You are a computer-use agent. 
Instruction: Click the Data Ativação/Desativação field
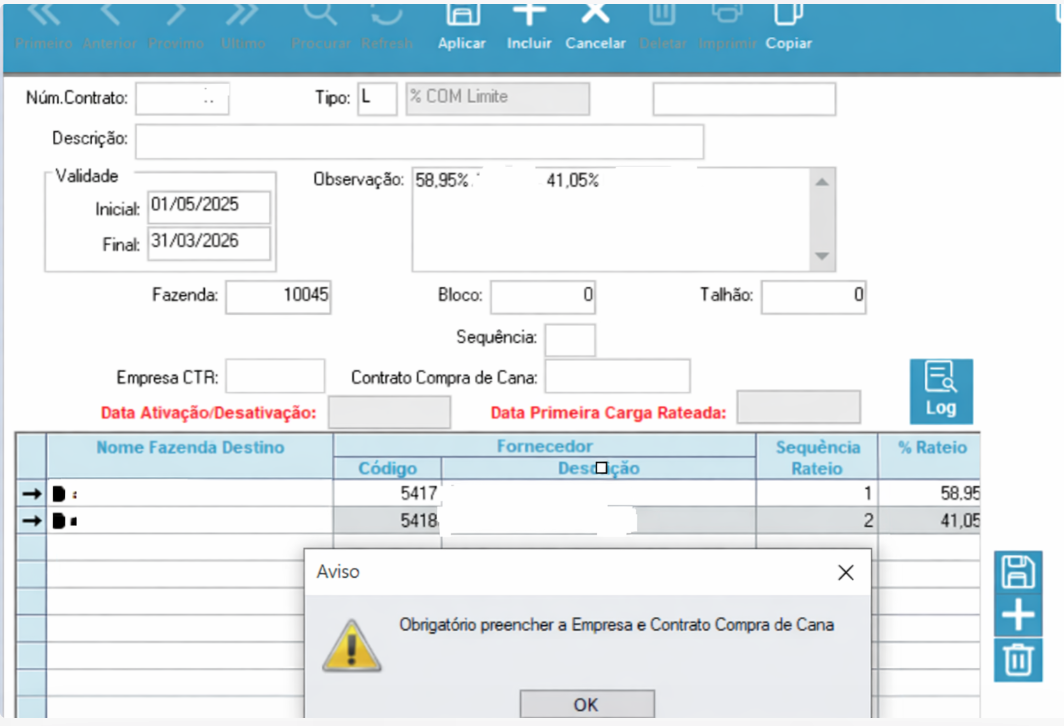coord(390,412)
